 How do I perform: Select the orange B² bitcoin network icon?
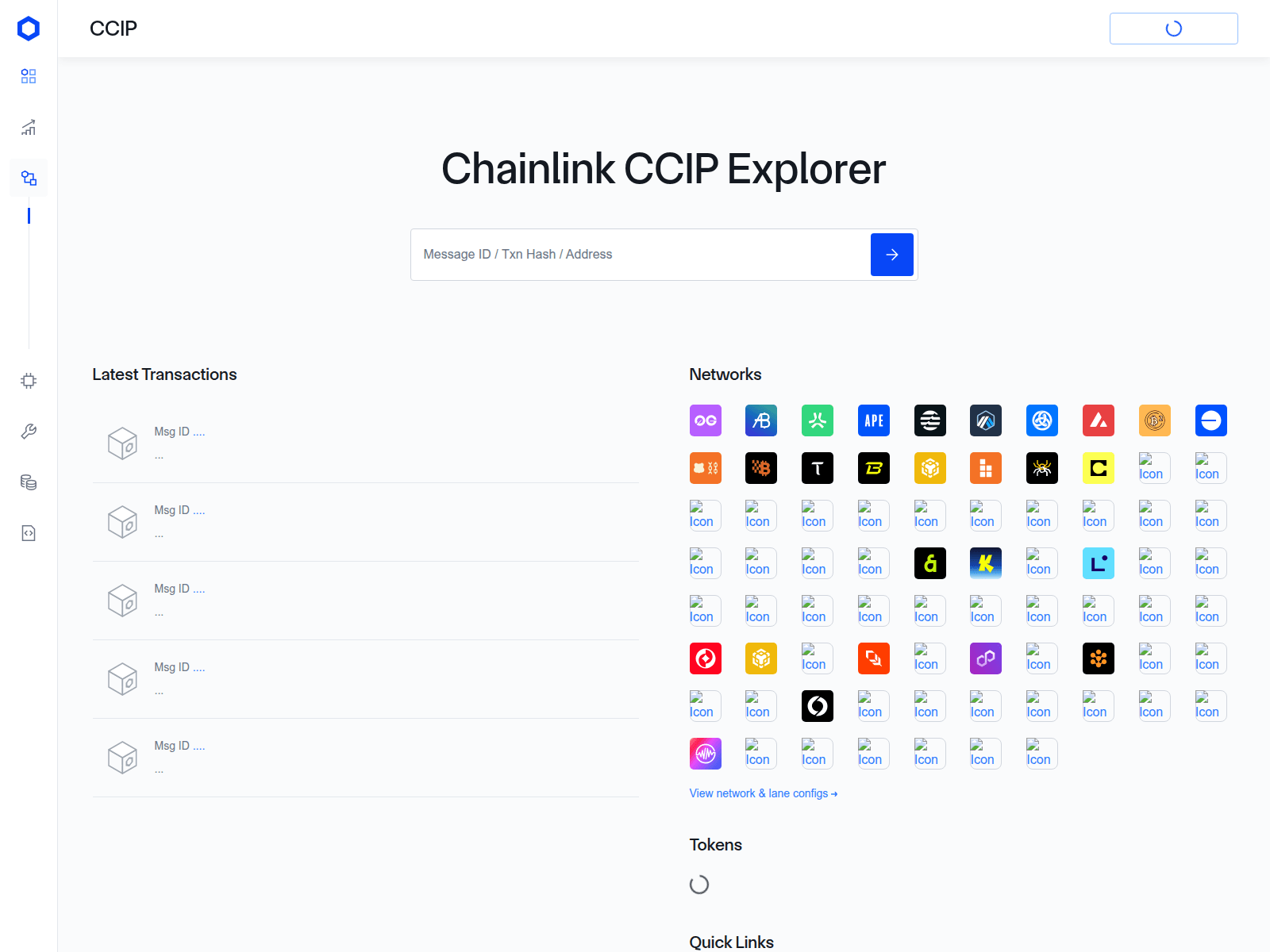pos(1155,420)
